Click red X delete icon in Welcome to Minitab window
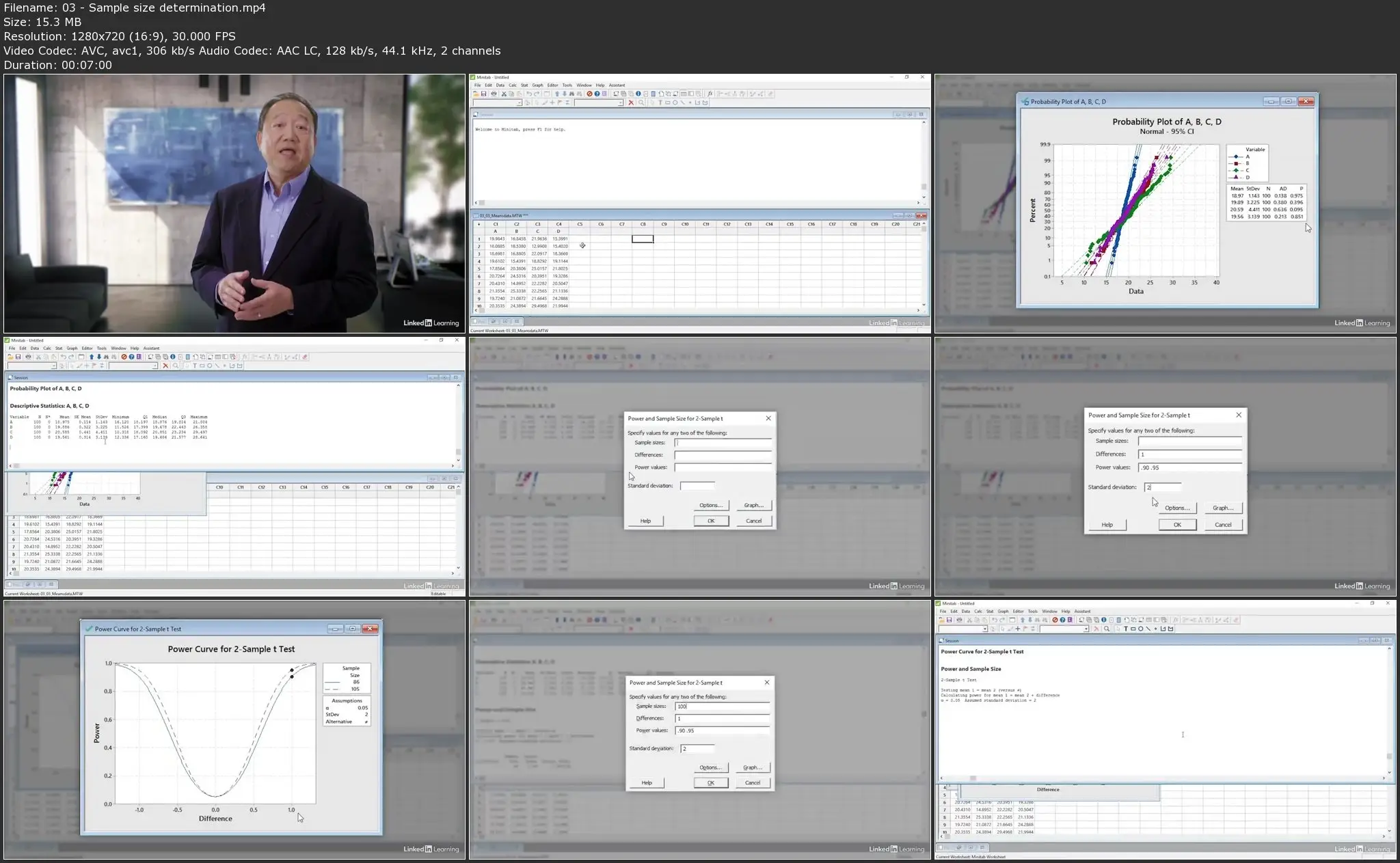 coord(631,102)
